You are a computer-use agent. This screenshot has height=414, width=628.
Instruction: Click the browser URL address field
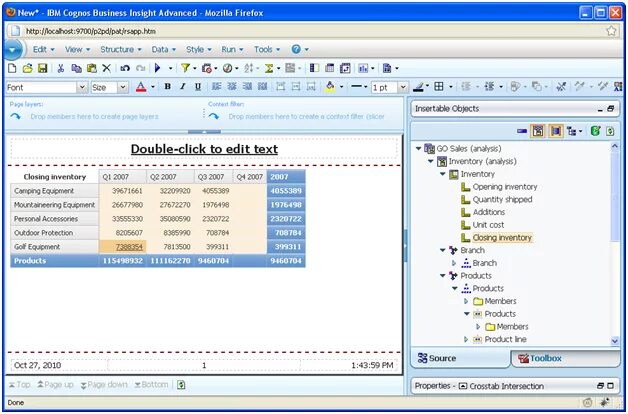pos(312,31)
